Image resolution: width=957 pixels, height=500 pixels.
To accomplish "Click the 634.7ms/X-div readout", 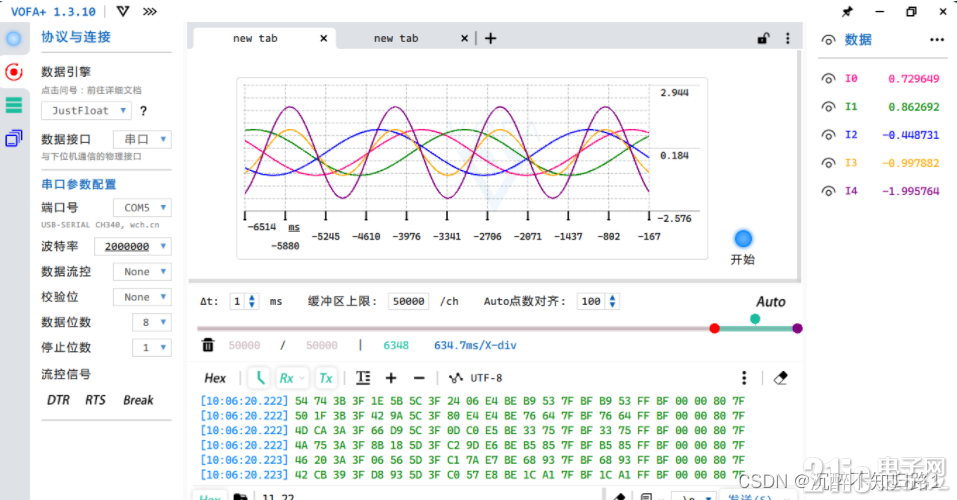I will pyautogui.click(x=475, y=346).
